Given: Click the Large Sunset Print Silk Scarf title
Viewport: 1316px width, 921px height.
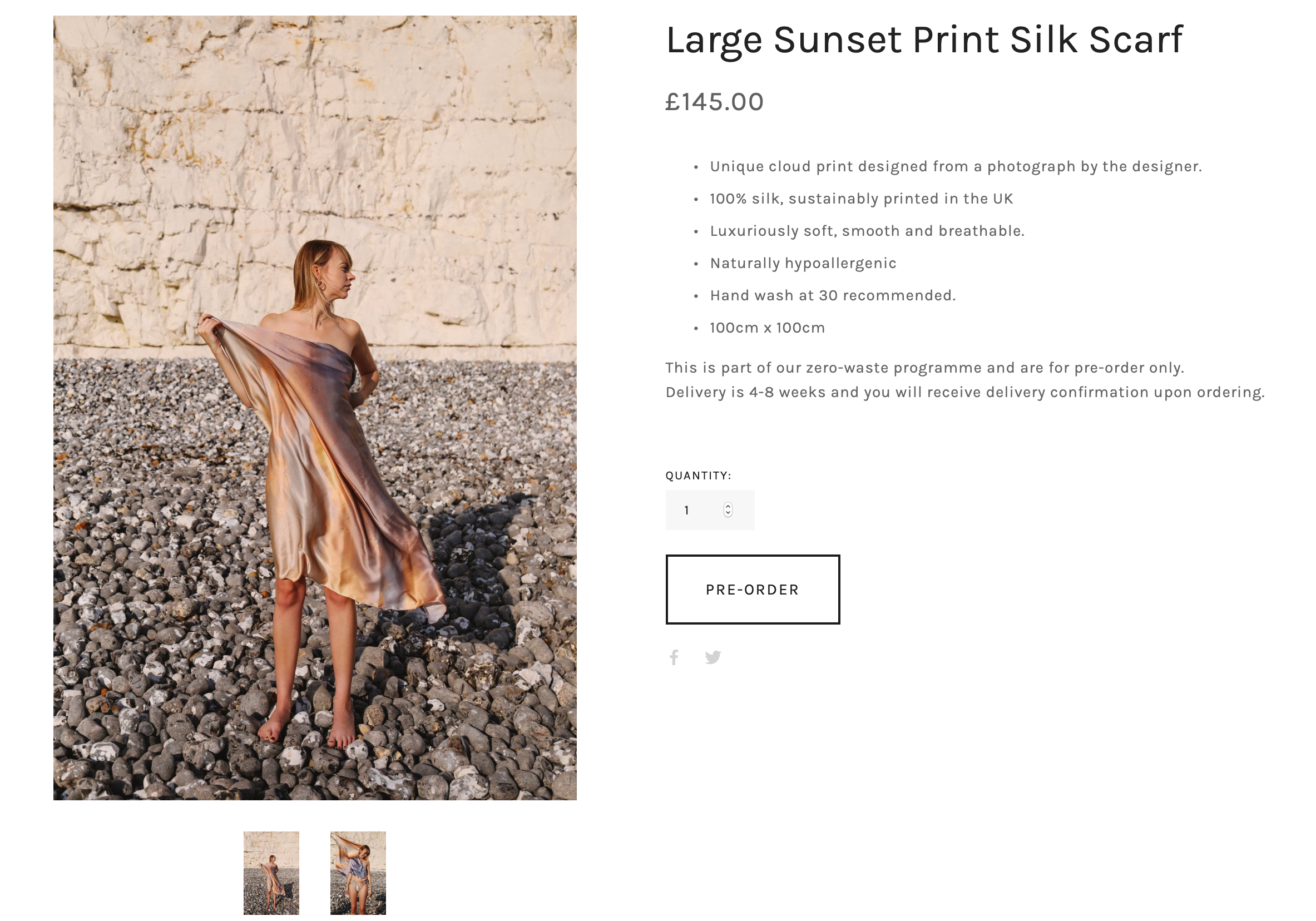Looking at the screenshot, I should 924,41.
